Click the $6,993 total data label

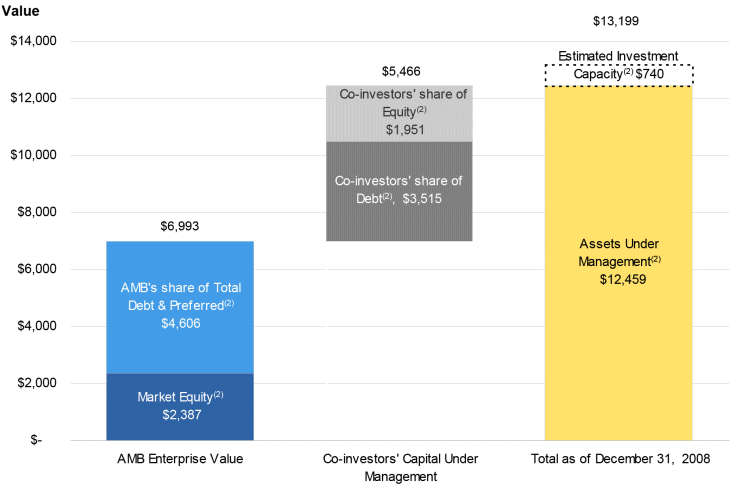pos(180,227)
